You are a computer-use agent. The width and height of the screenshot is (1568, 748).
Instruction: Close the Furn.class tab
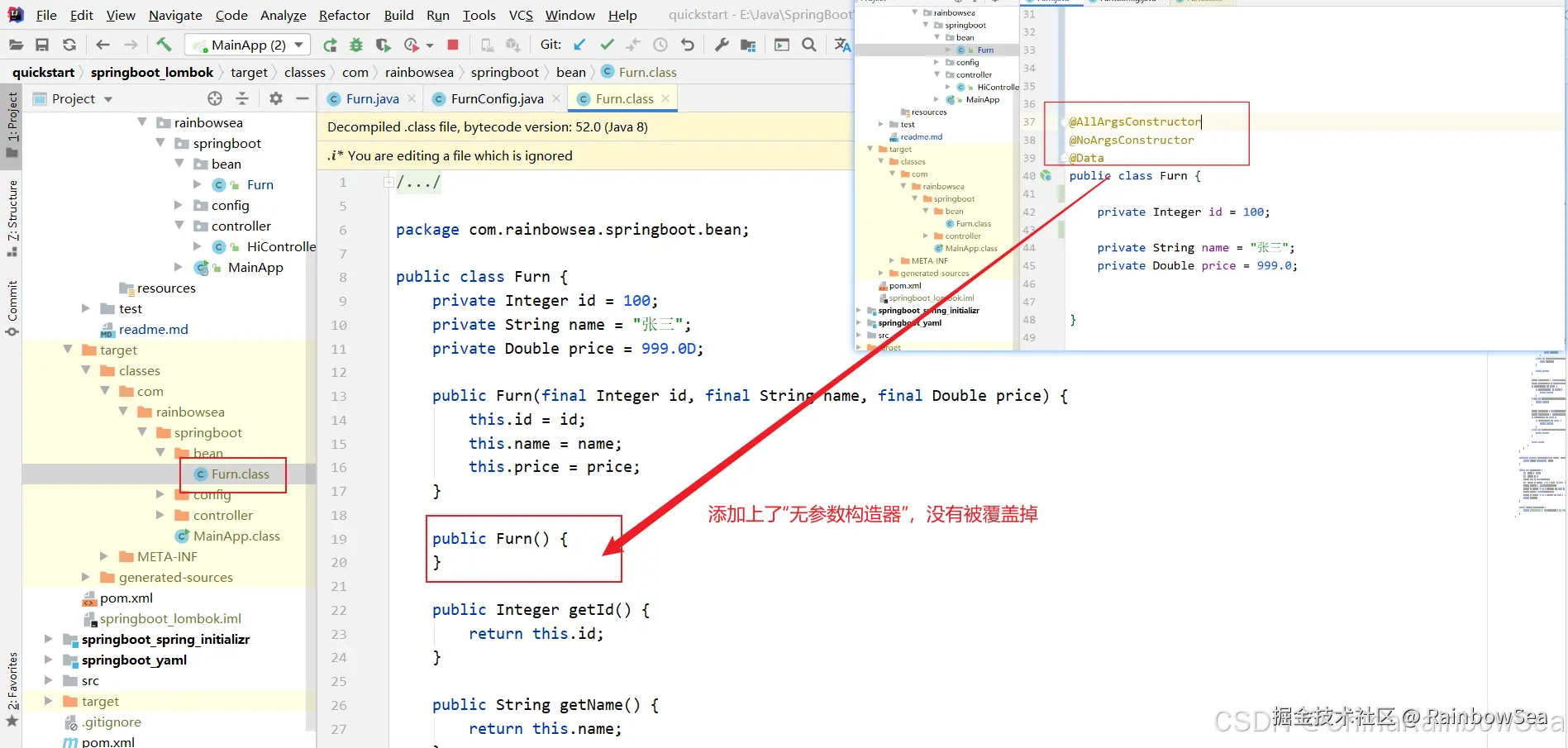click(666, 99)
